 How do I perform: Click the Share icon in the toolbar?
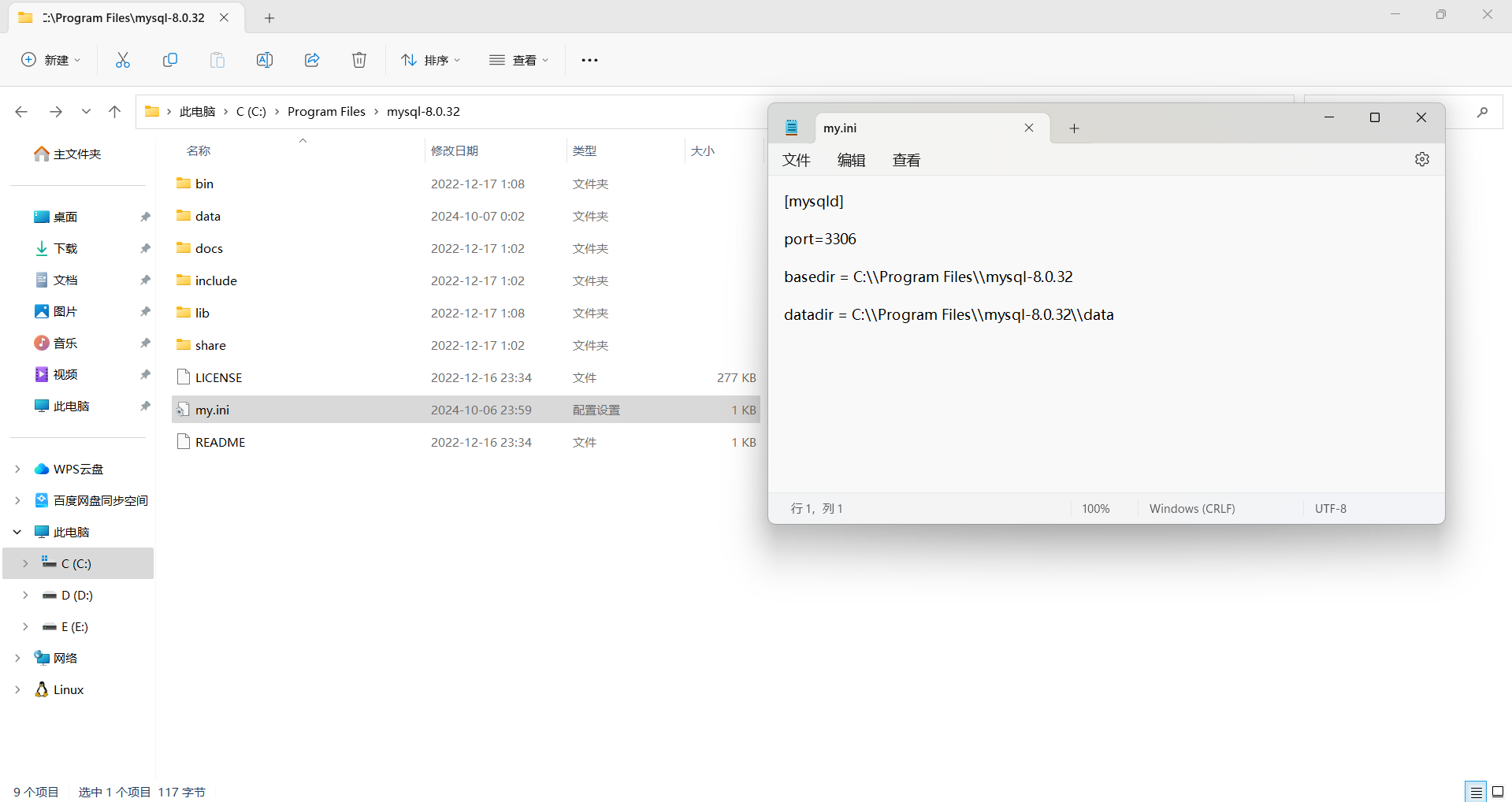(312, 59)
